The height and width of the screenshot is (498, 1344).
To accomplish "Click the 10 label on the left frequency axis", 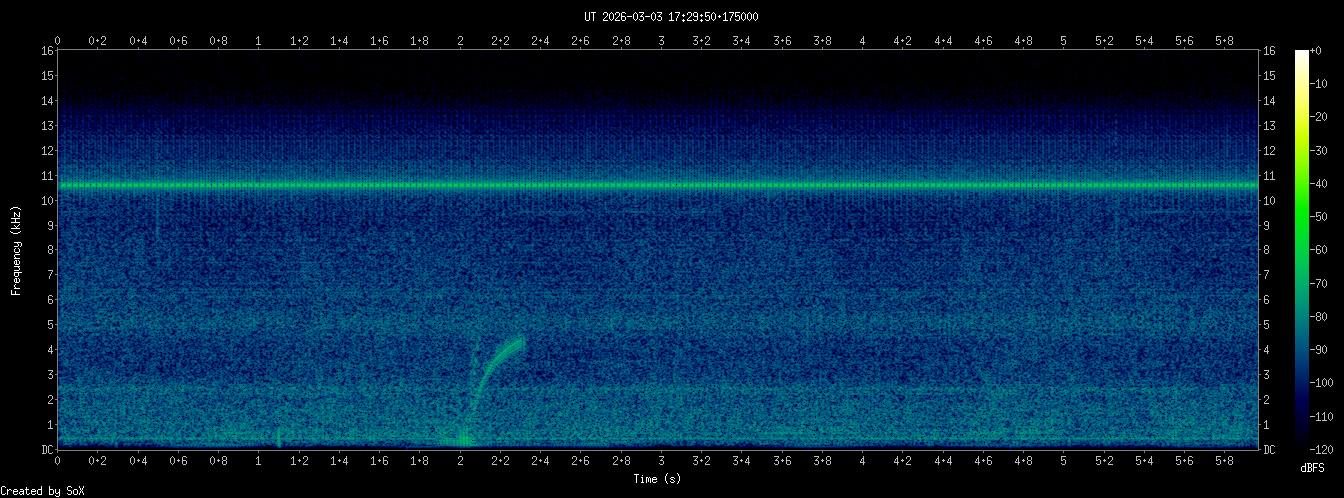I will tap(46, 200).
